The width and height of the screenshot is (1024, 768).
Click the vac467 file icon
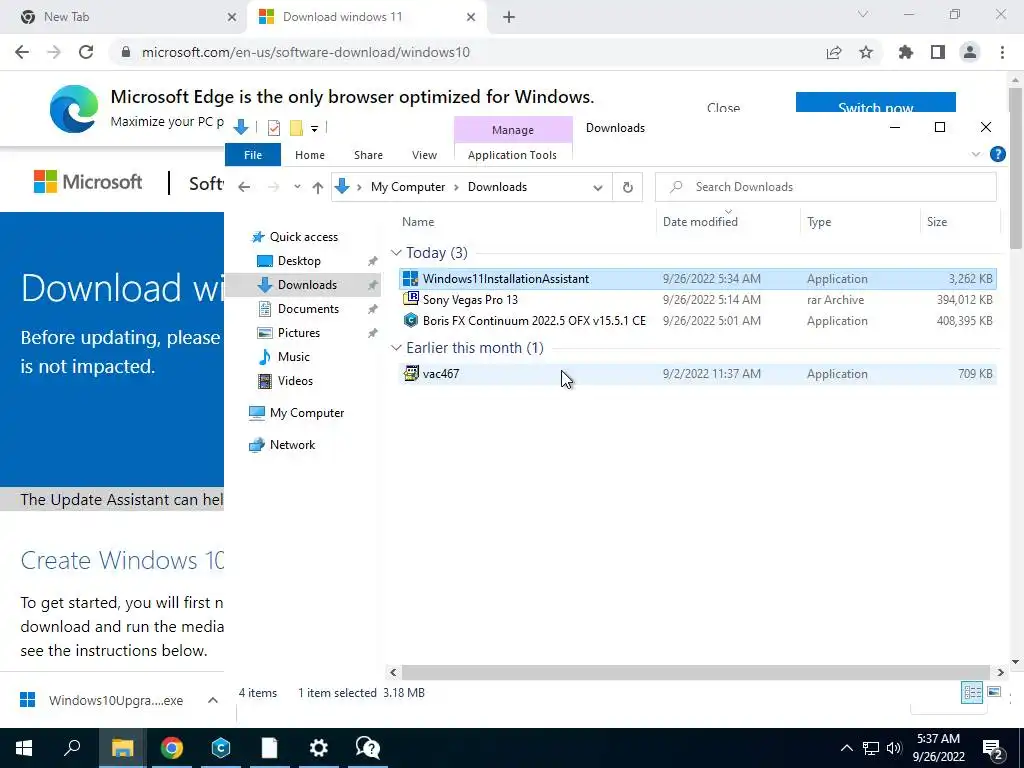tap(410, 374)
